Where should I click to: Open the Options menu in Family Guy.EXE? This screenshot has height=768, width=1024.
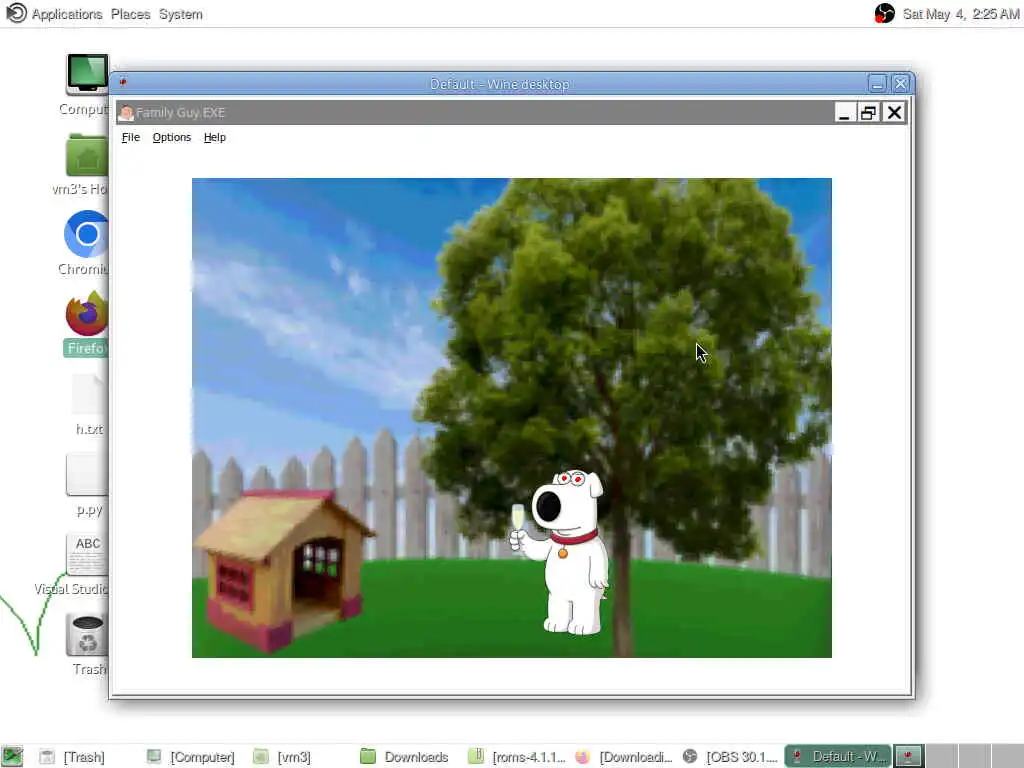pyautogui.click(x=172, y=137)
